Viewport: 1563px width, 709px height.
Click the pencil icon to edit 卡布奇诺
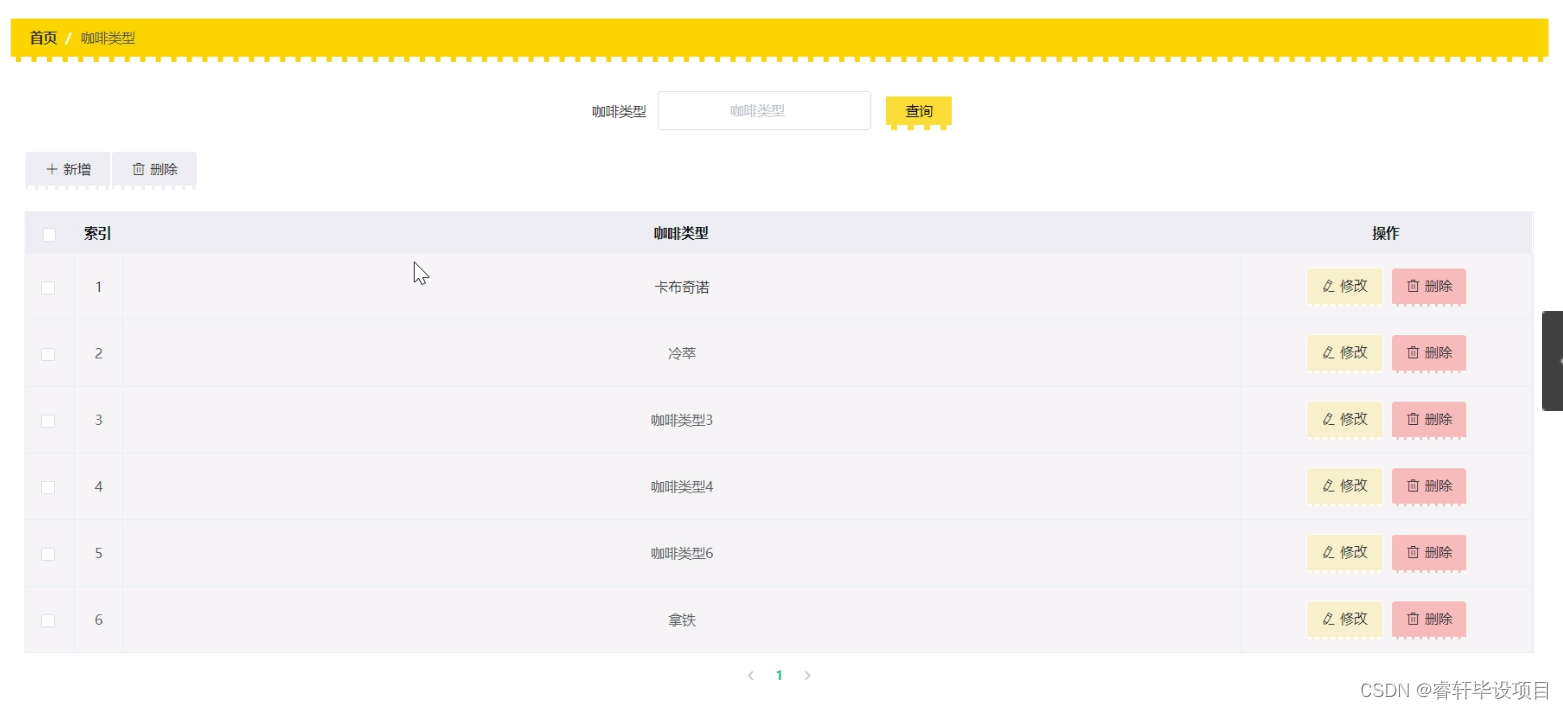click(1331, 286)
